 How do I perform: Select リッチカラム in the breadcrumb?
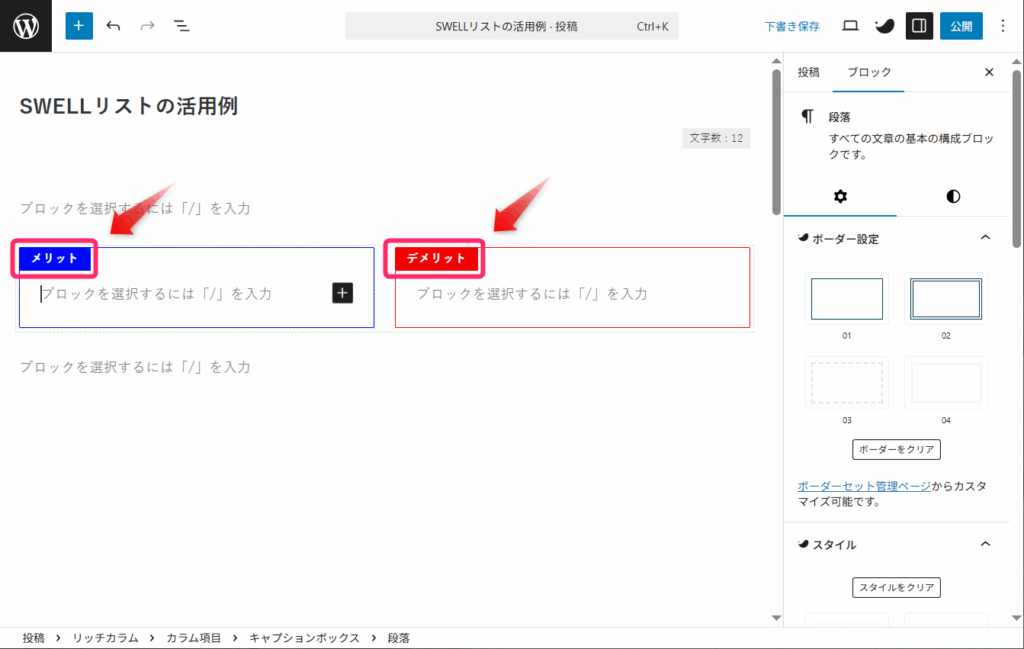point(105,638)
